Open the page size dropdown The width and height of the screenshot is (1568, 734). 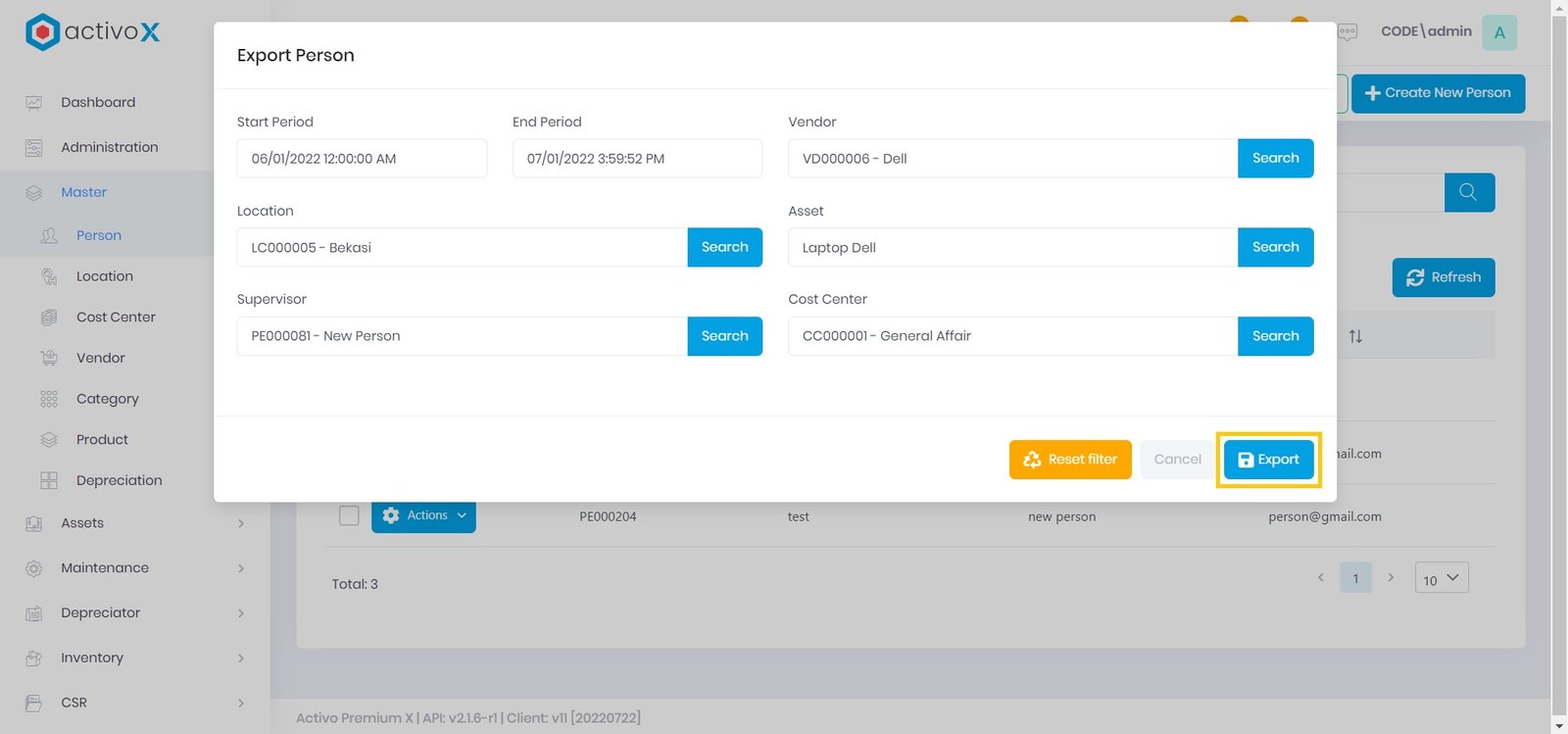[1441, 578]
